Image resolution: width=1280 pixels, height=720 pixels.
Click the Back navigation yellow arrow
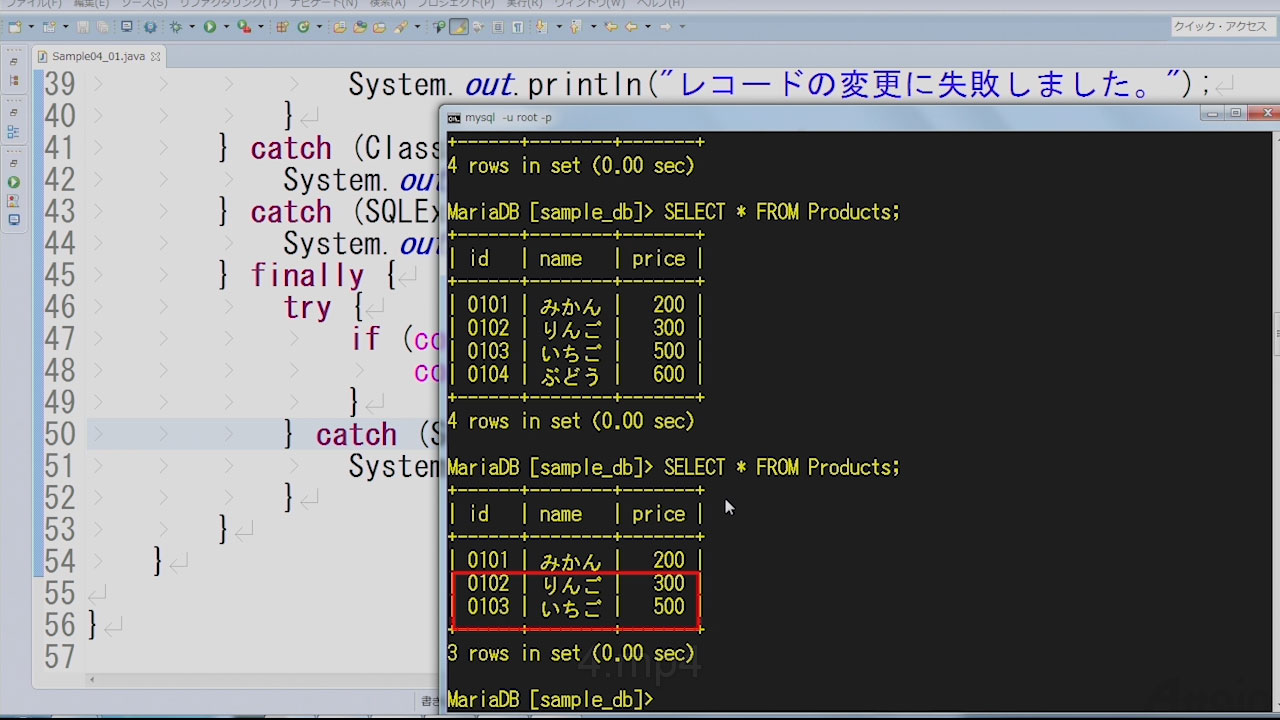[x=631, y=27]
